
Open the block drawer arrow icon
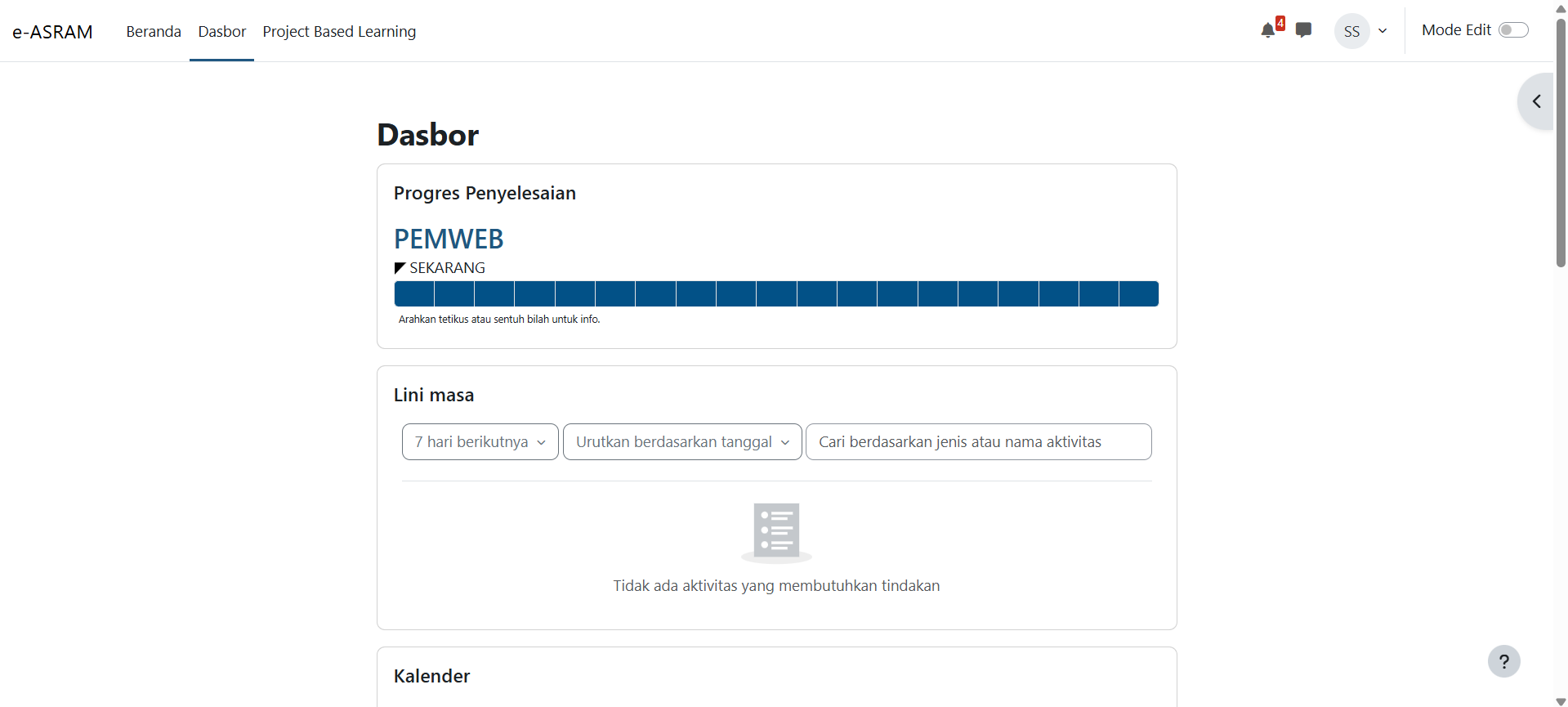click(x=1536, y=101)
